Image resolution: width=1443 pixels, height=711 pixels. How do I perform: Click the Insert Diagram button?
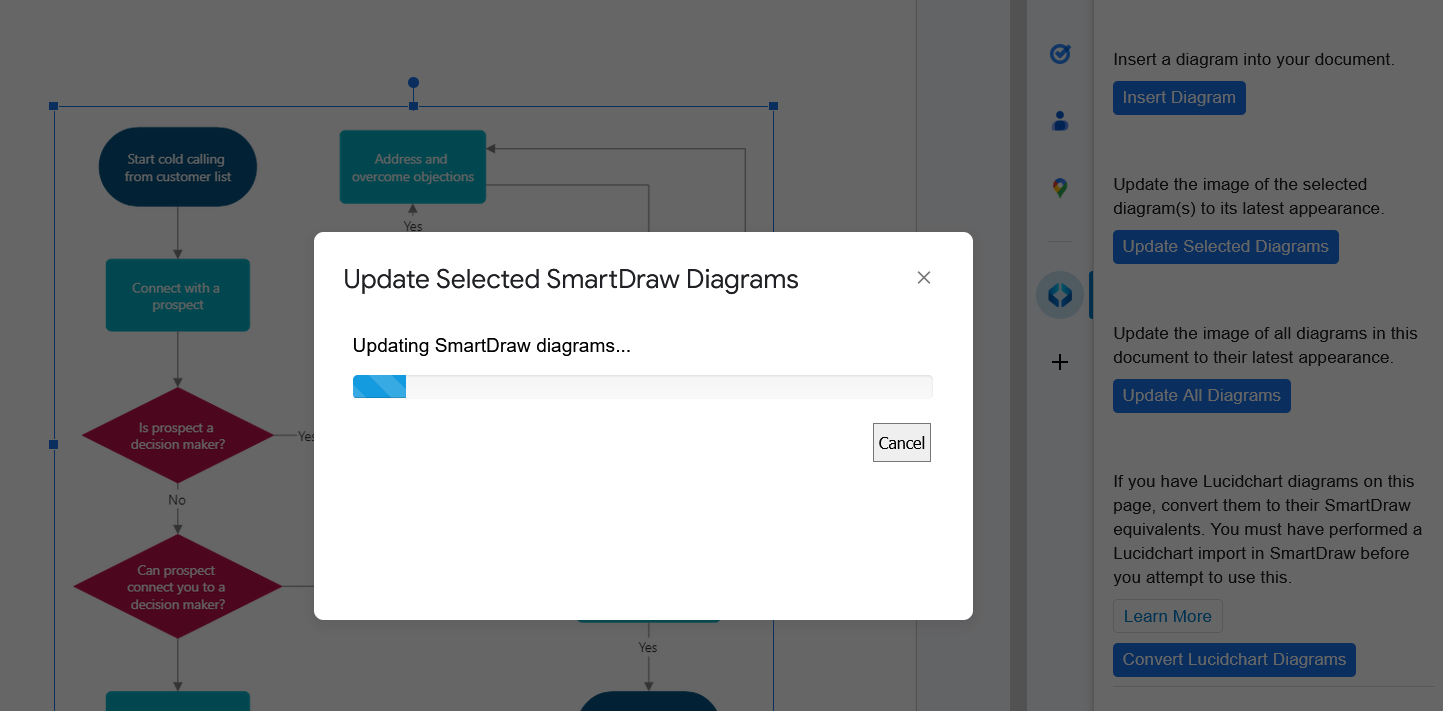1179,97
